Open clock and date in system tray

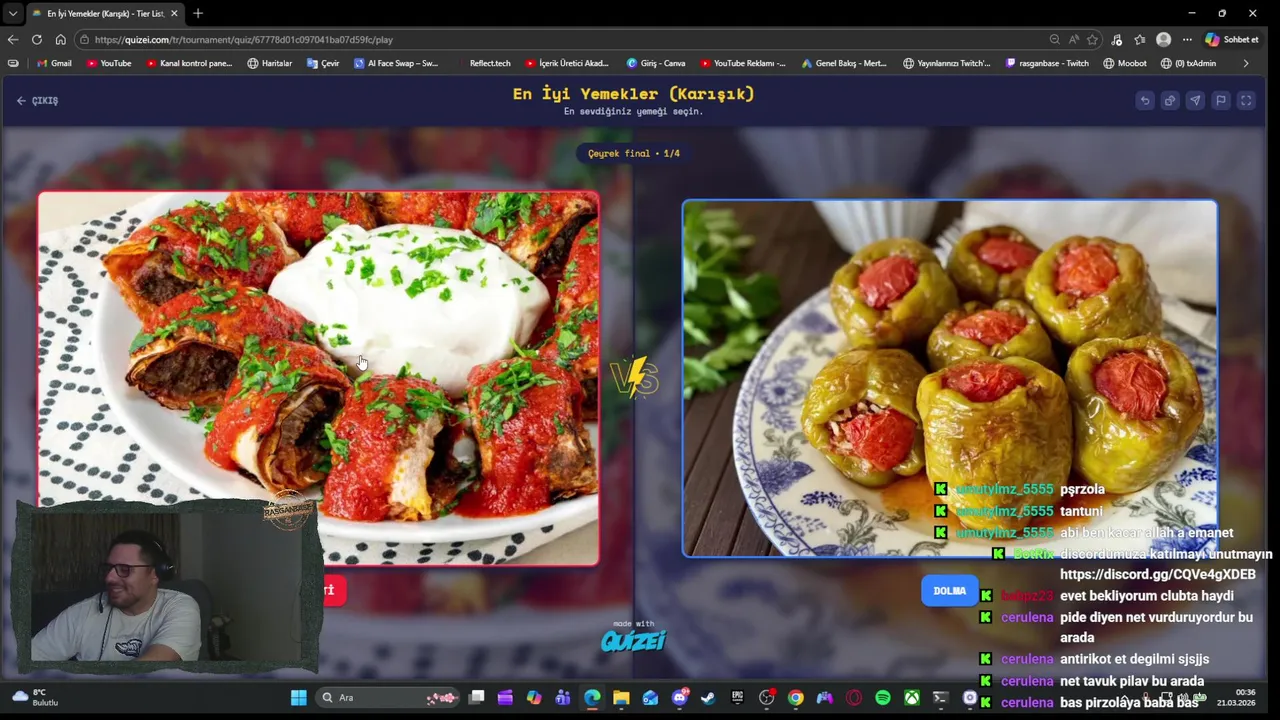click(1236, 697)
